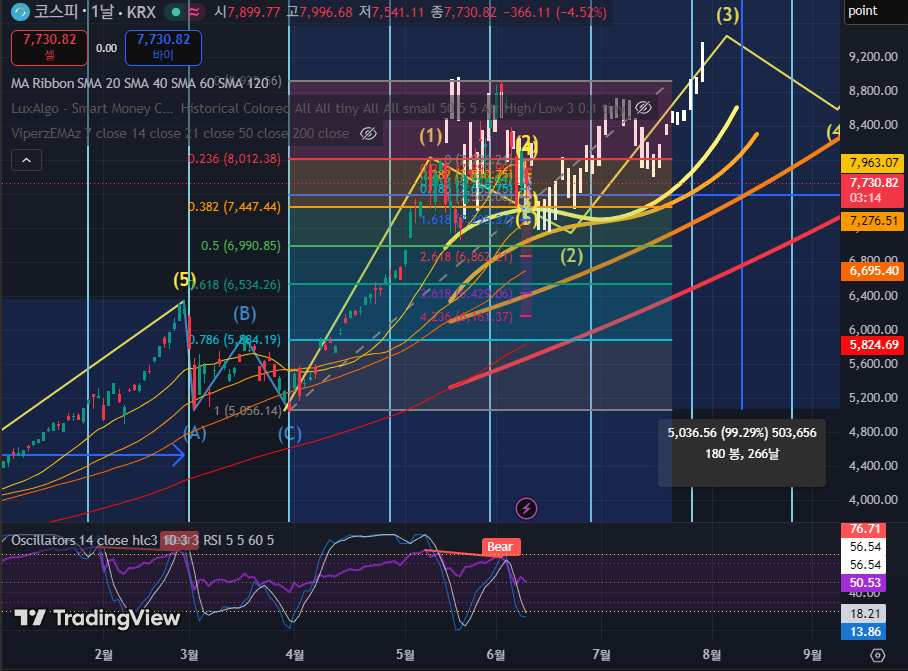The width and height of the screenshot is (908, 671).
Task: Select the yellow (1) wave label
Action: tap(431, 136)
